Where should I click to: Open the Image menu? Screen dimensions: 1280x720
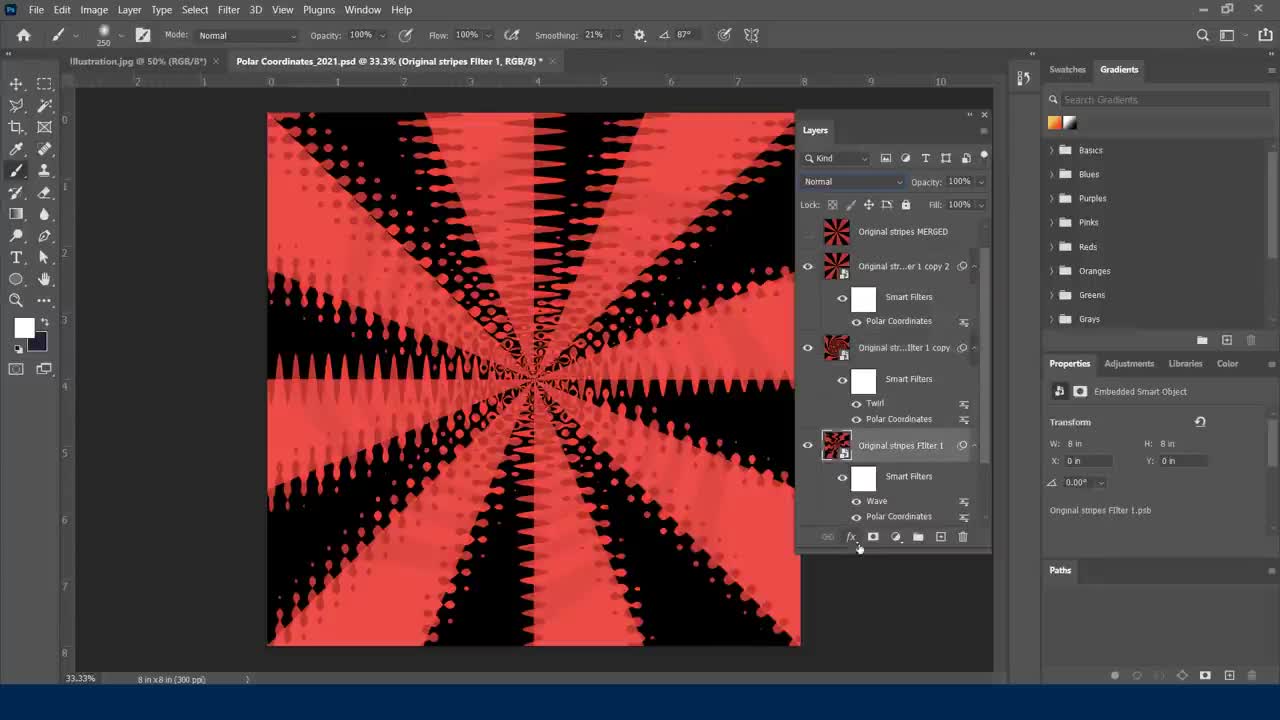click(x=94, y=9)
